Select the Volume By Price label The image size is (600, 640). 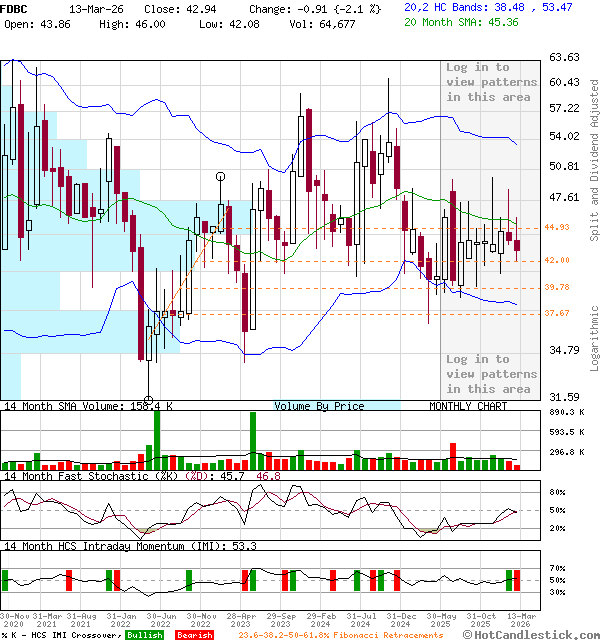[x=320, y=406]
